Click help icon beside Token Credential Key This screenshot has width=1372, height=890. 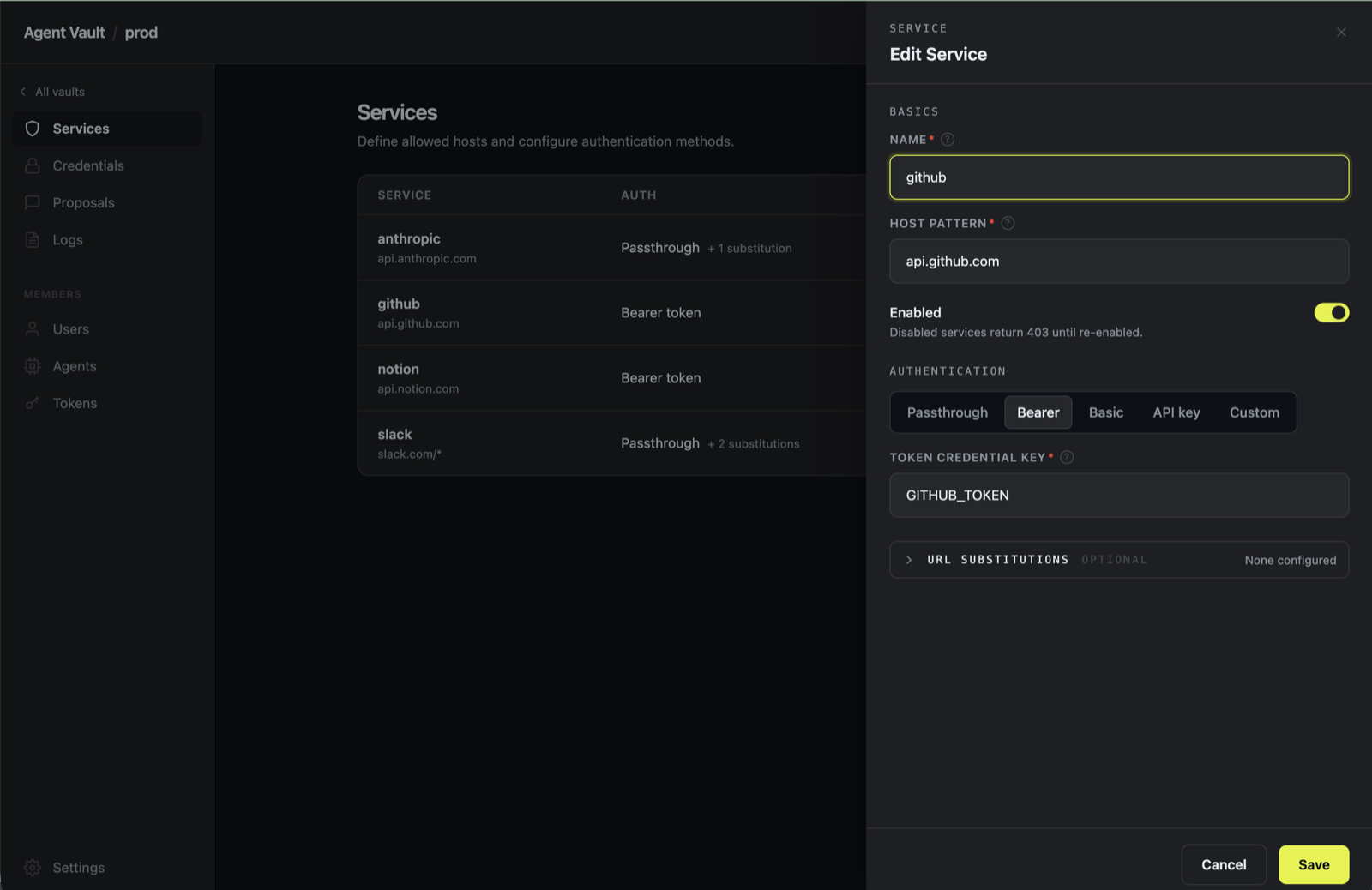[1067, 457]
